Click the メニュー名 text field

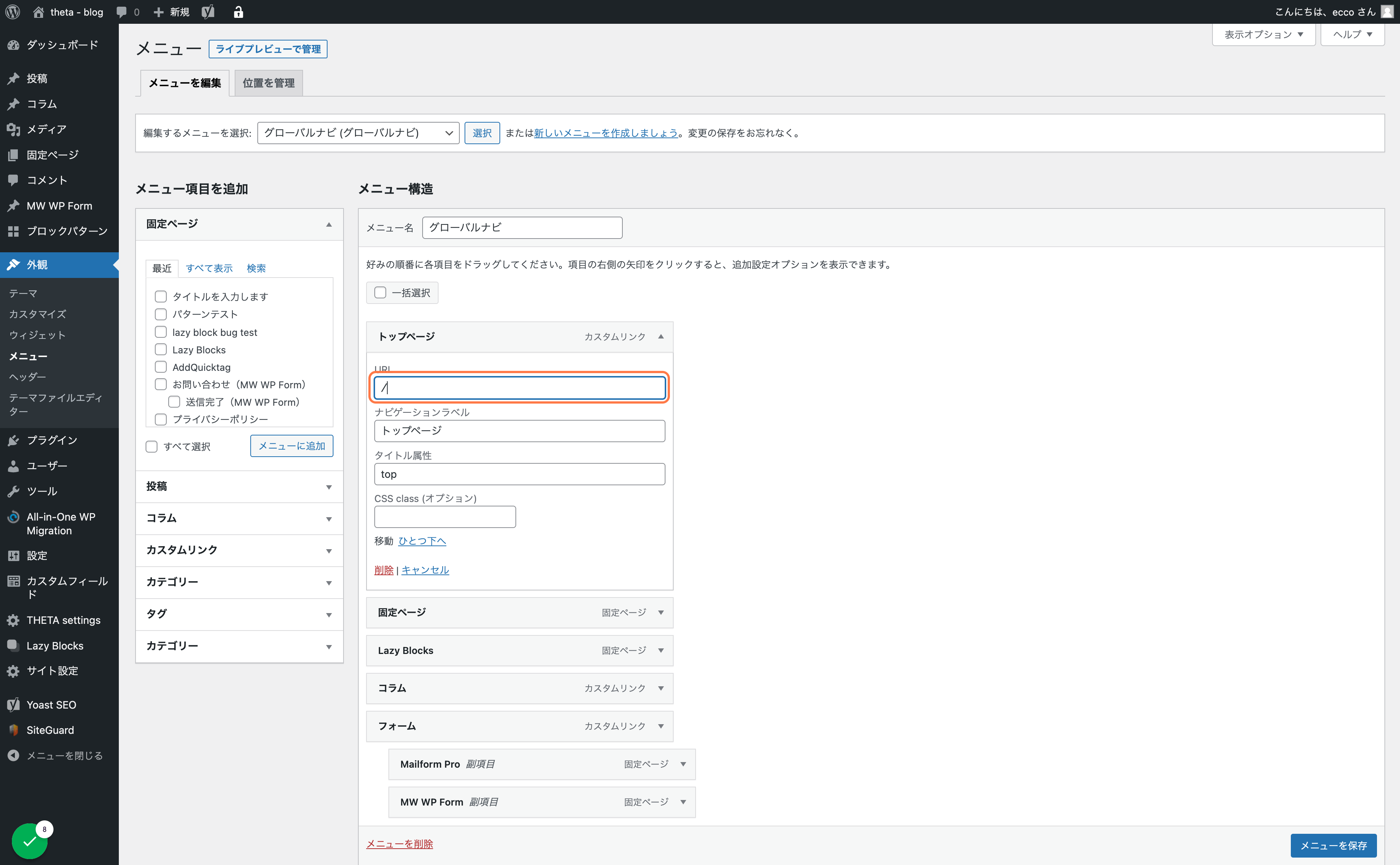tap(522, 228)
